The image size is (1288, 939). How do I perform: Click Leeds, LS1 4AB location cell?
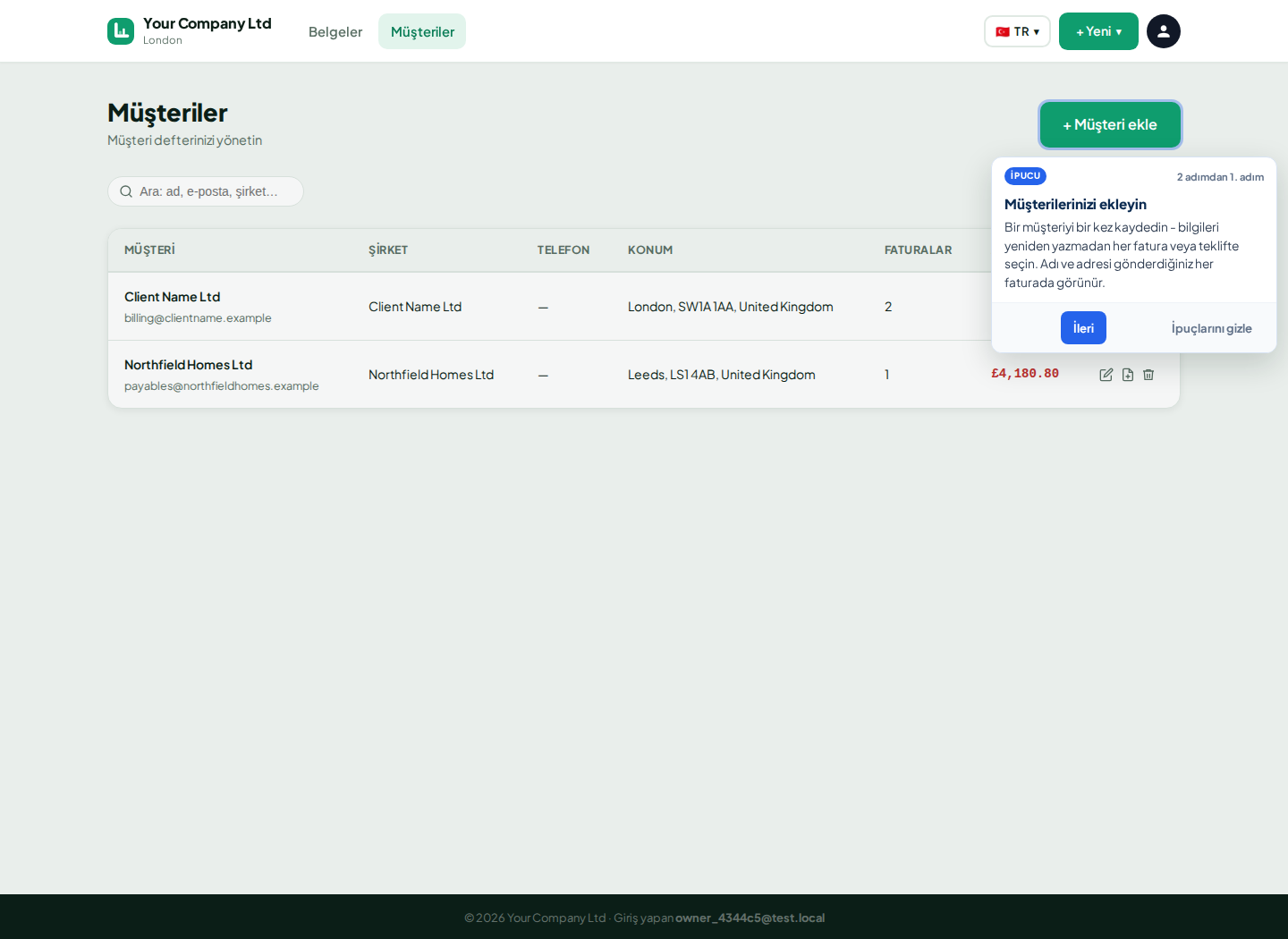pos(722,375)
